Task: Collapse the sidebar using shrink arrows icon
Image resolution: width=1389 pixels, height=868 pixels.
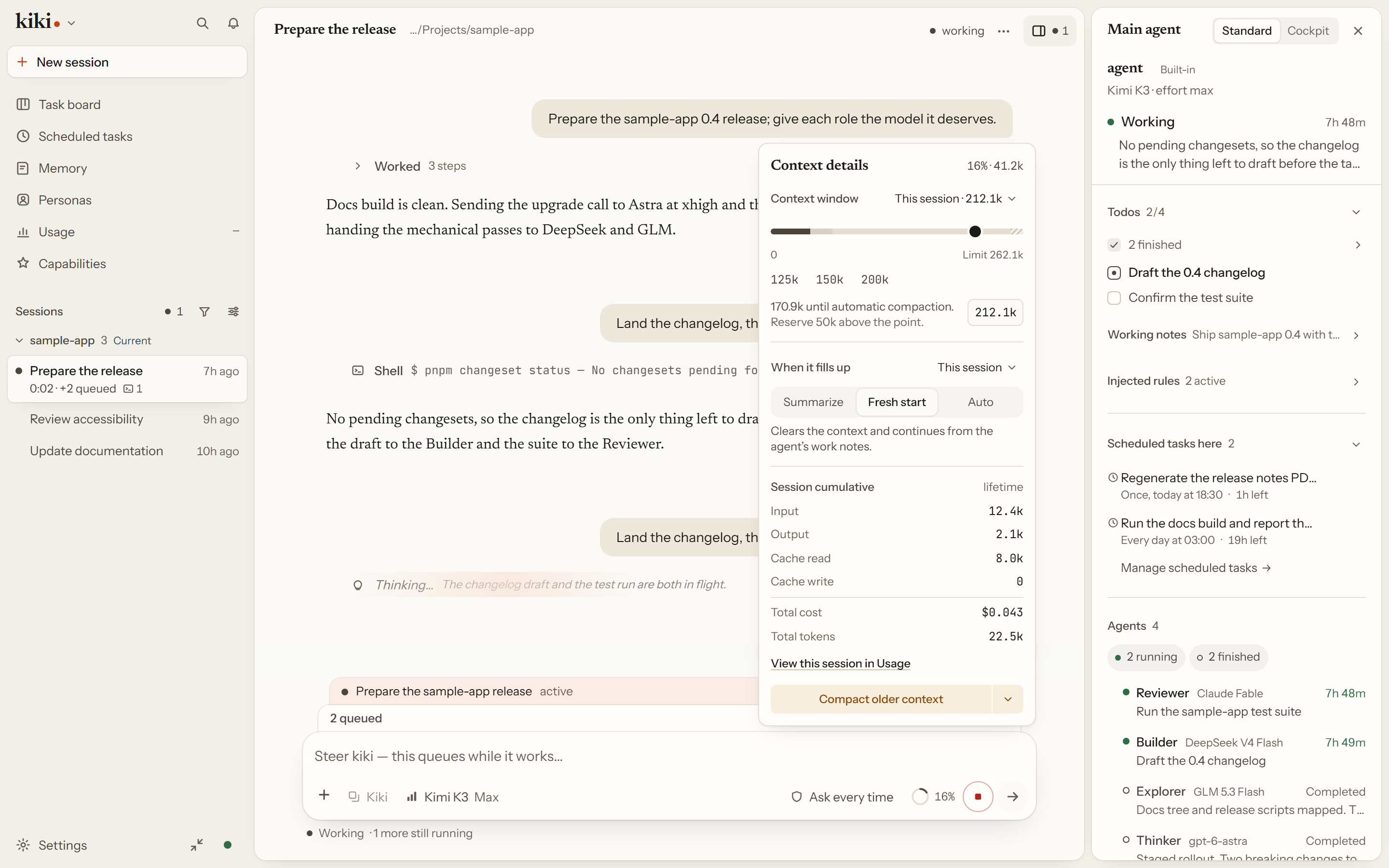Action: [196, 844]
